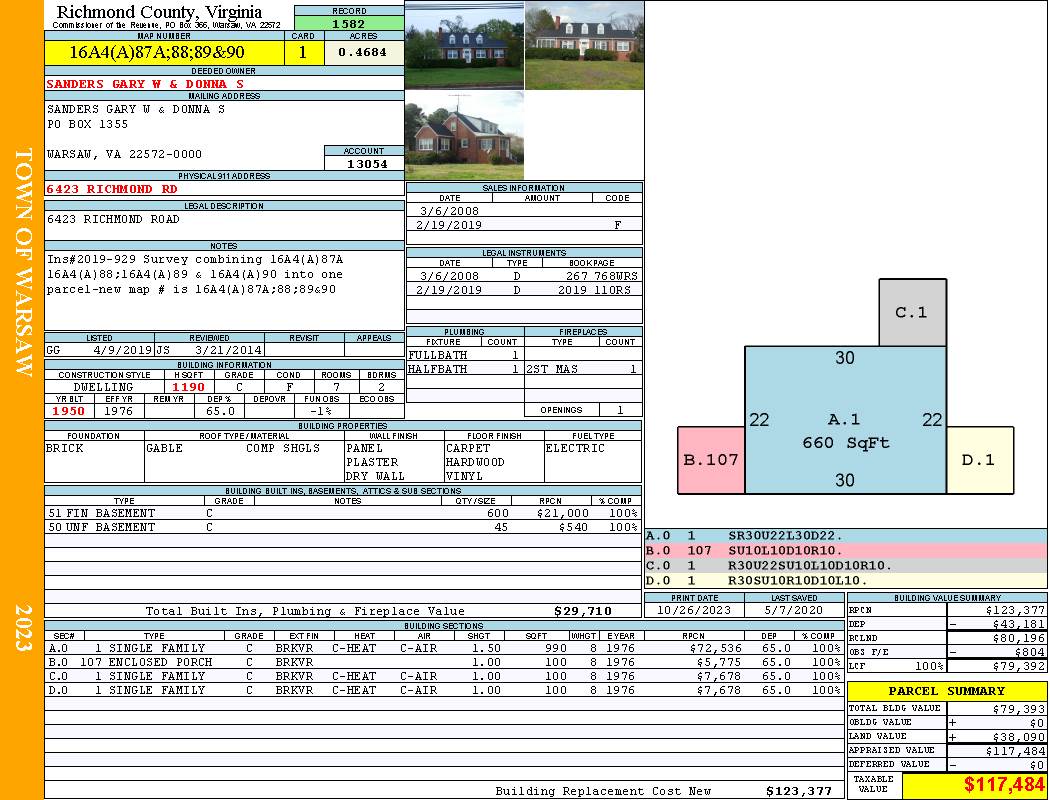This screenshot has height=800, width=1050.
Task: Click appraised value $117,484
Action: pyautogui.click(x=1015, y=751)
